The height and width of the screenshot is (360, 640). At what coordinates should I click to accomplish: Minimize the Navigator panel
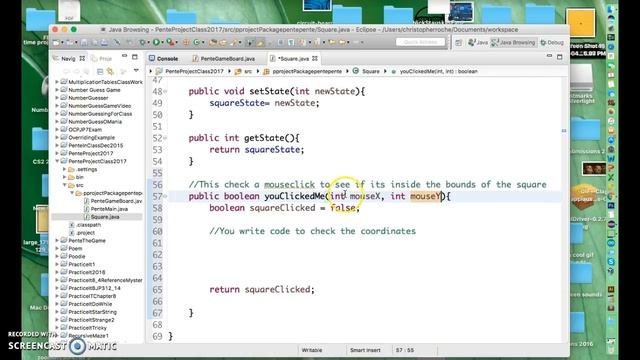(x=124, y=56)
